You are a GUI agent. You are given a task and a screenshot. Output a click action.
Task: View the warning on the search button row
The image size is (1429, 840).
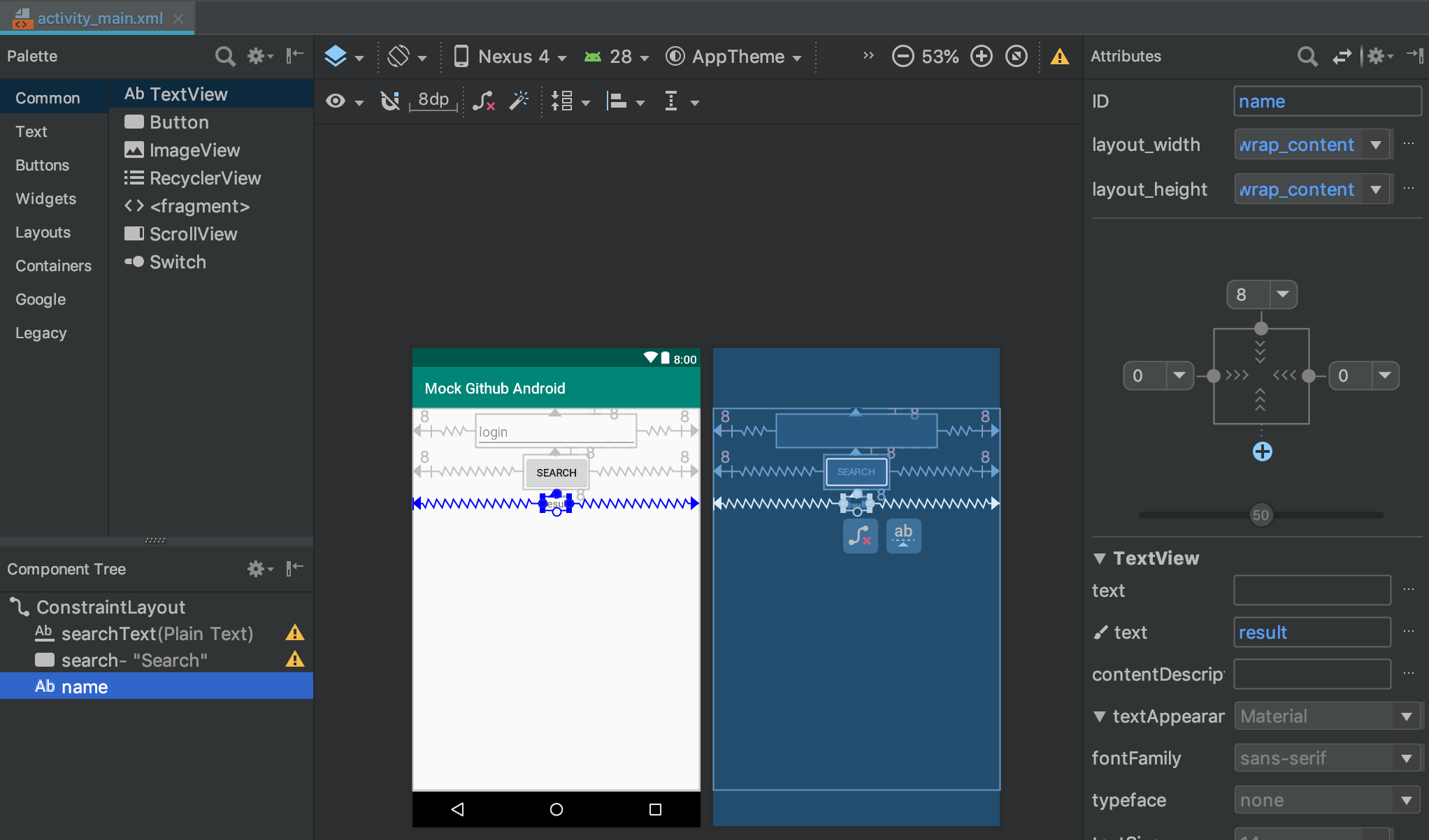tap(295, 660)
